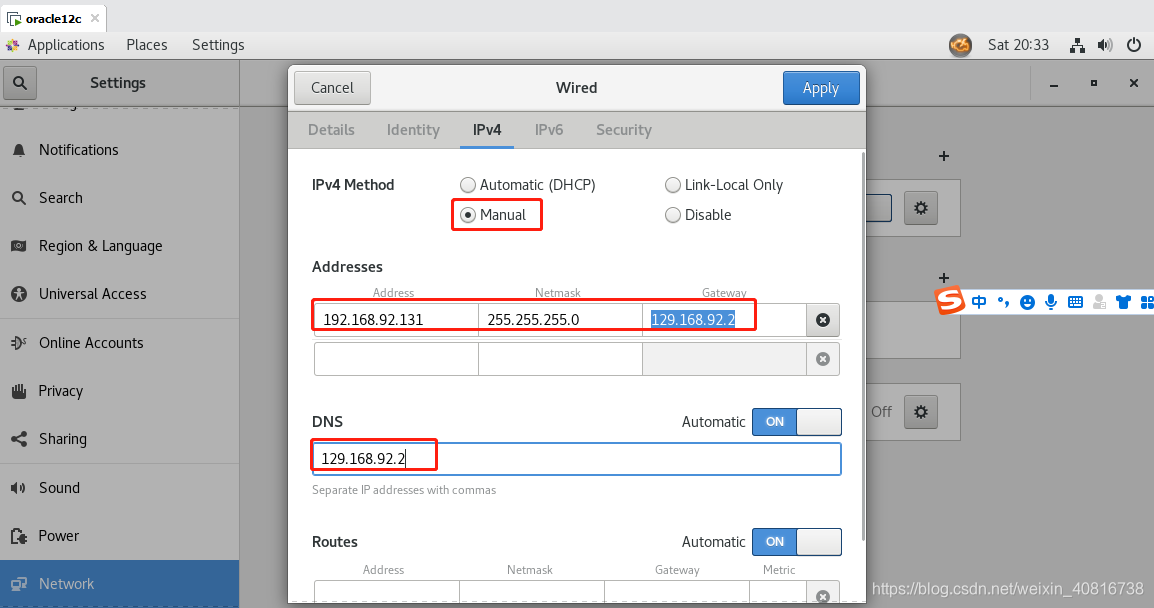The height and width of the screenshot is (608, 1154).
Task: Toggle Routes Automatic switch
Action: [796, 542]
